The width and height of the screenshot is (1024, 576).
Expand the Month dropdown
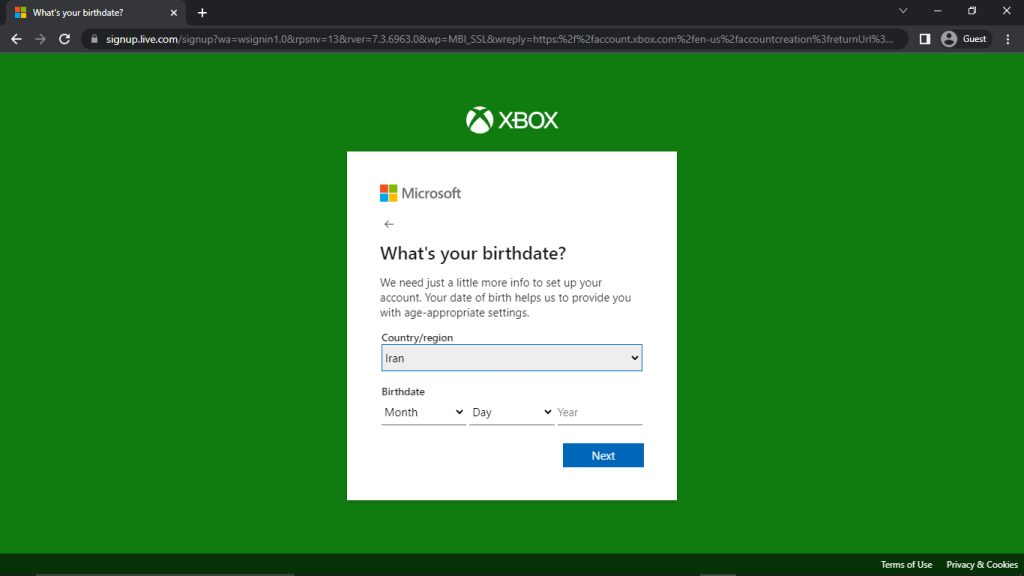click(x=423, y=412)
